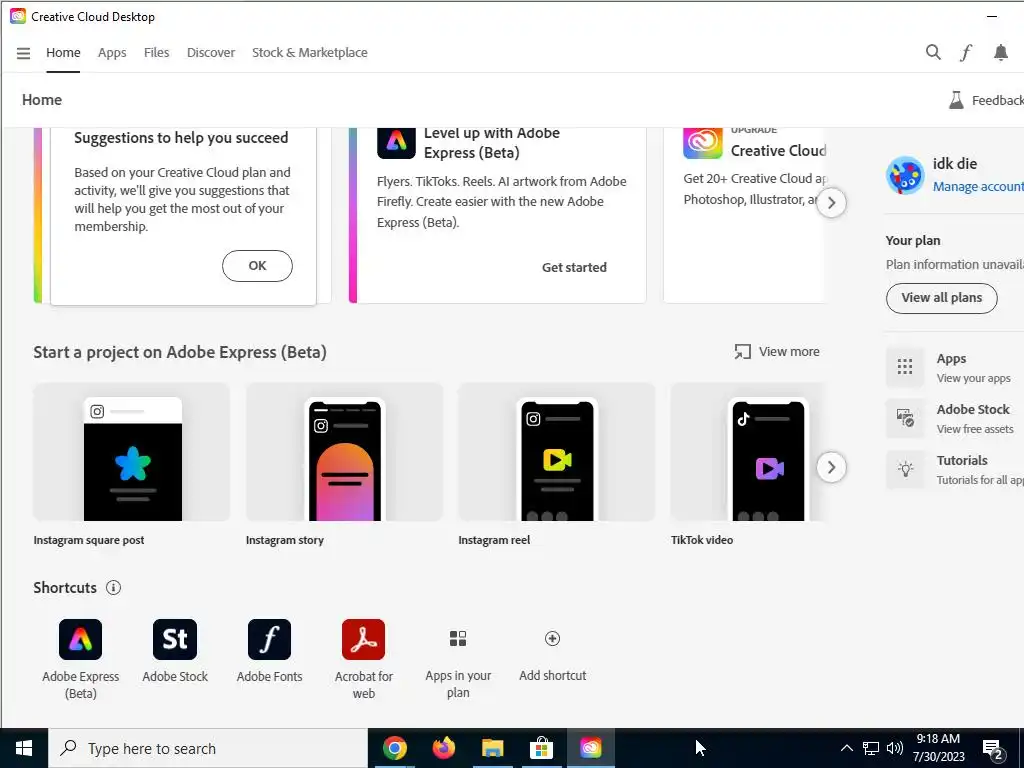Click the taskbar clock showing 9:18 AM
The height and width of the screenshot is (768, 1024).
[x=938, y=748]
